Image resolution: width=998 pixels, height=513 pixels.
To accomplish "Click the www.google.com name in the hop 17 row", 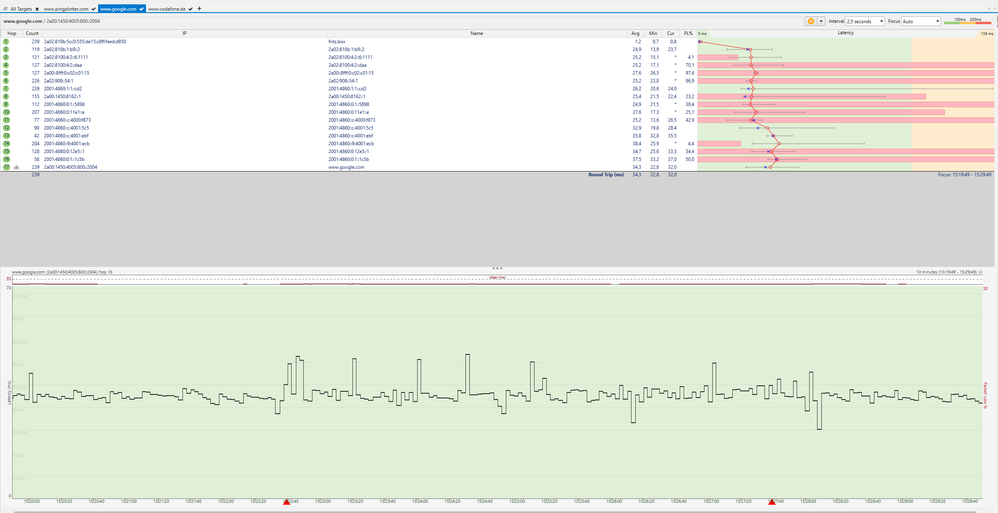I will point(346,167).
